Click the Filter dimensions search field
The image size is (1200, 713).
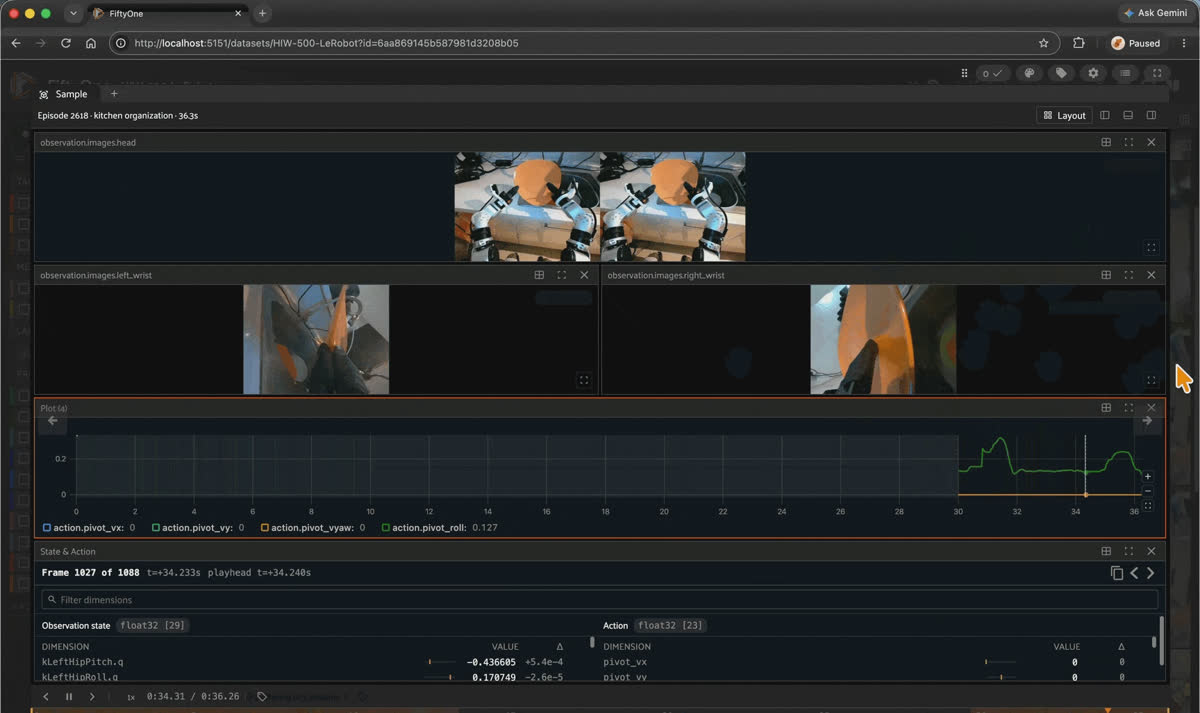click(600, 600)
